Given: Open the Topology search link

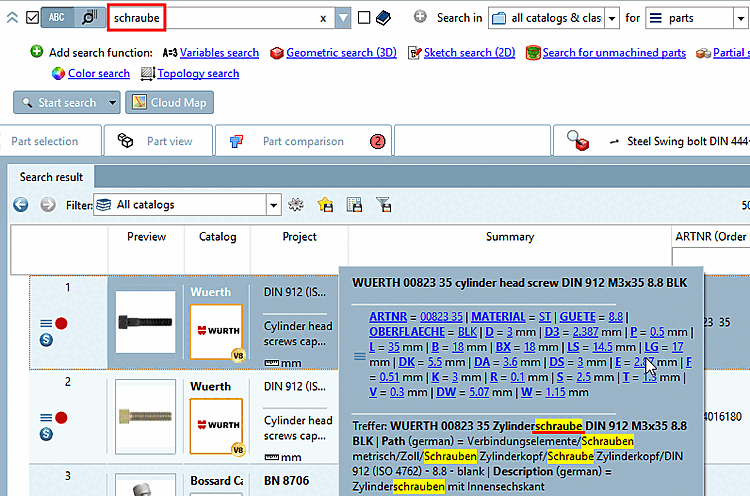Looking at the screenshot, I should point(198,73).
